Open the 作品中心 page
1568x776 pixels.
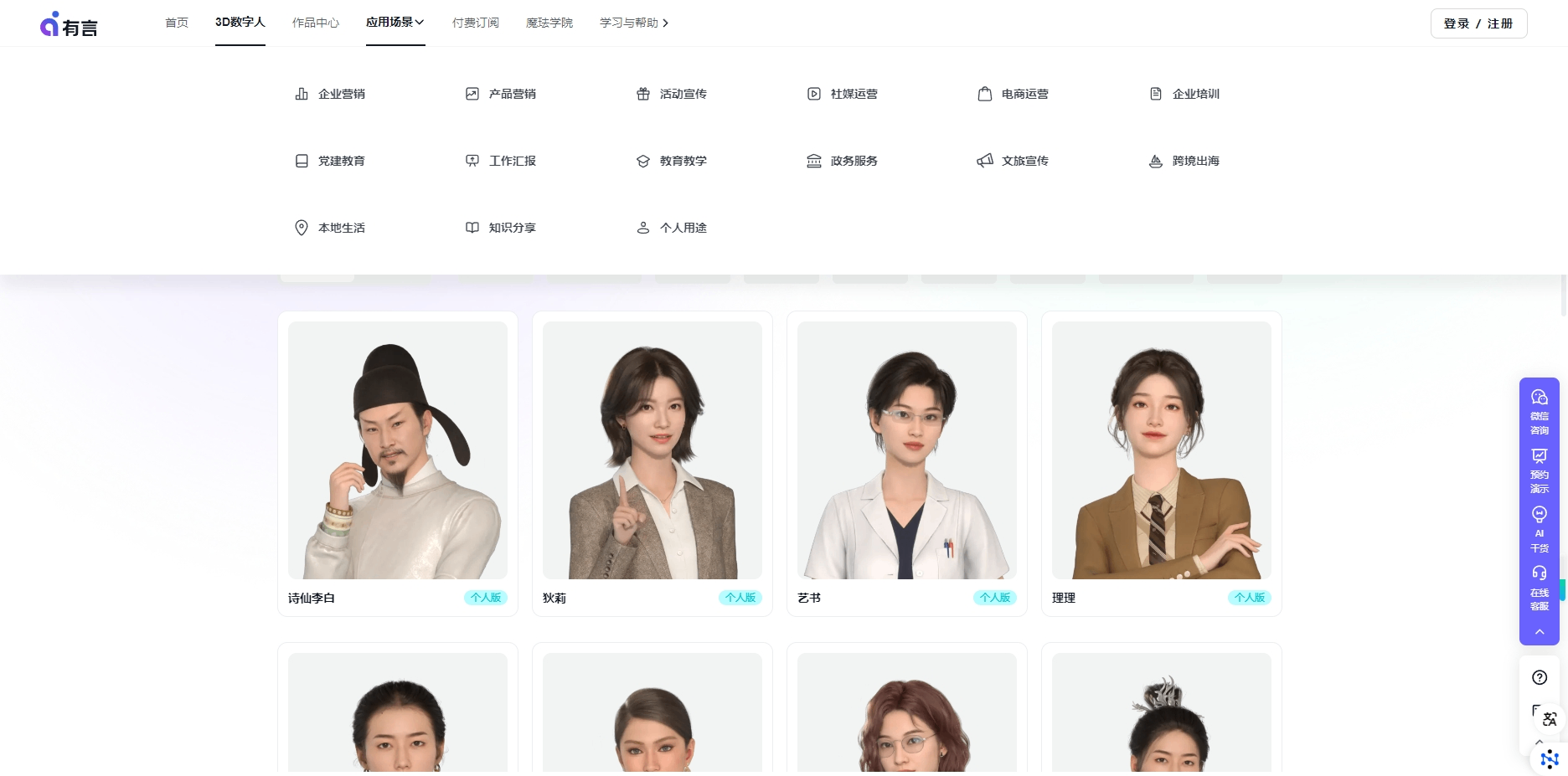[x=316, y=23]
